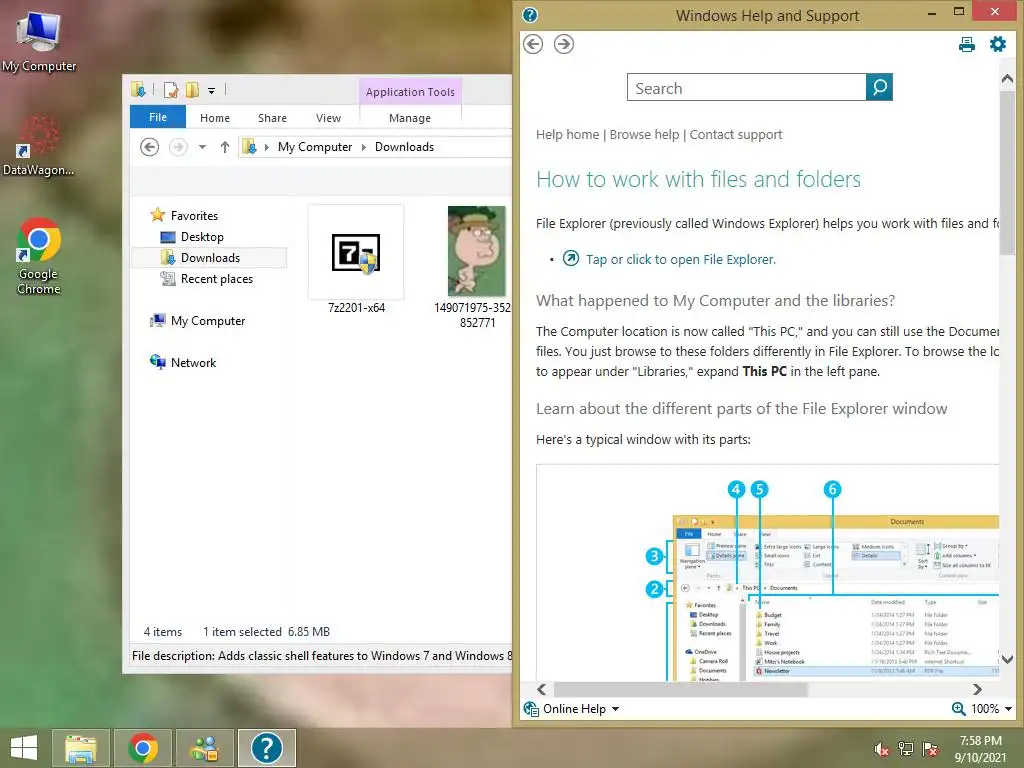Image resolution: width=1024 pixels, height=768 pixels.
Task: Select the 7z2201-x64 installer file
Action: [356, 260]
